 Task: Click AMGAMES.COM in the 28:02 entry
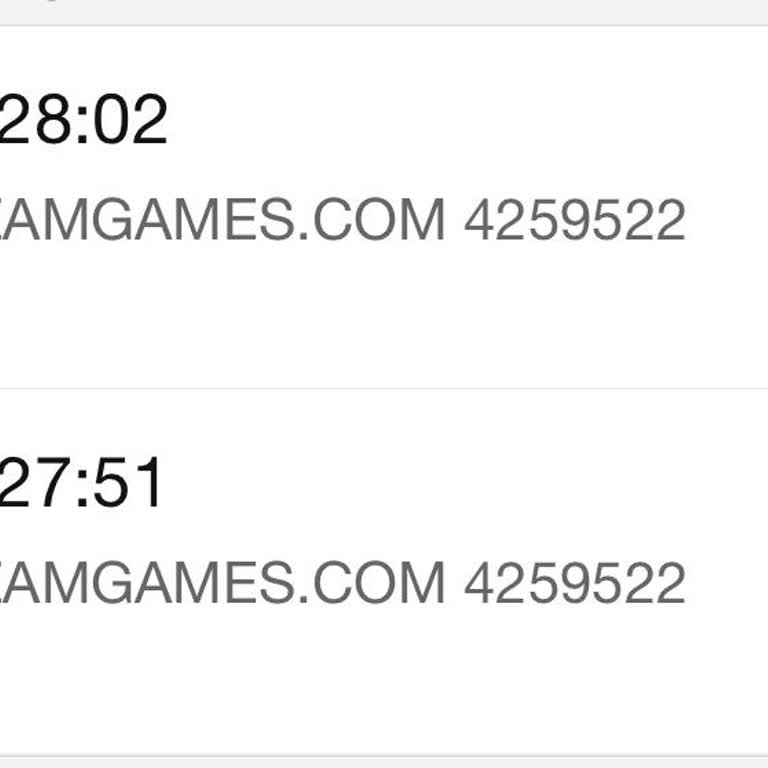pos(220,220)
